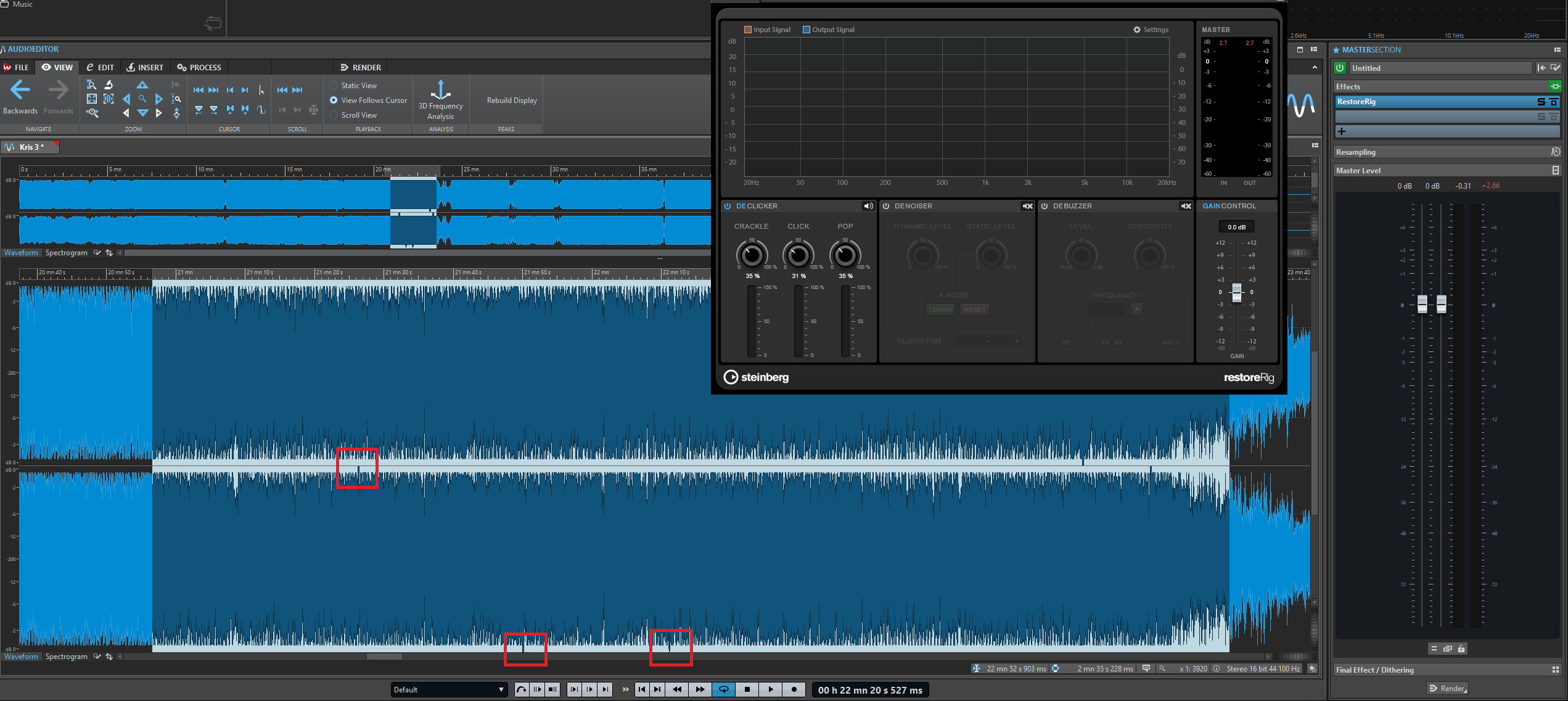Click the DeBuzzer listen speaker icon
The image size is (1568, 701).
tap(1186, 206)
